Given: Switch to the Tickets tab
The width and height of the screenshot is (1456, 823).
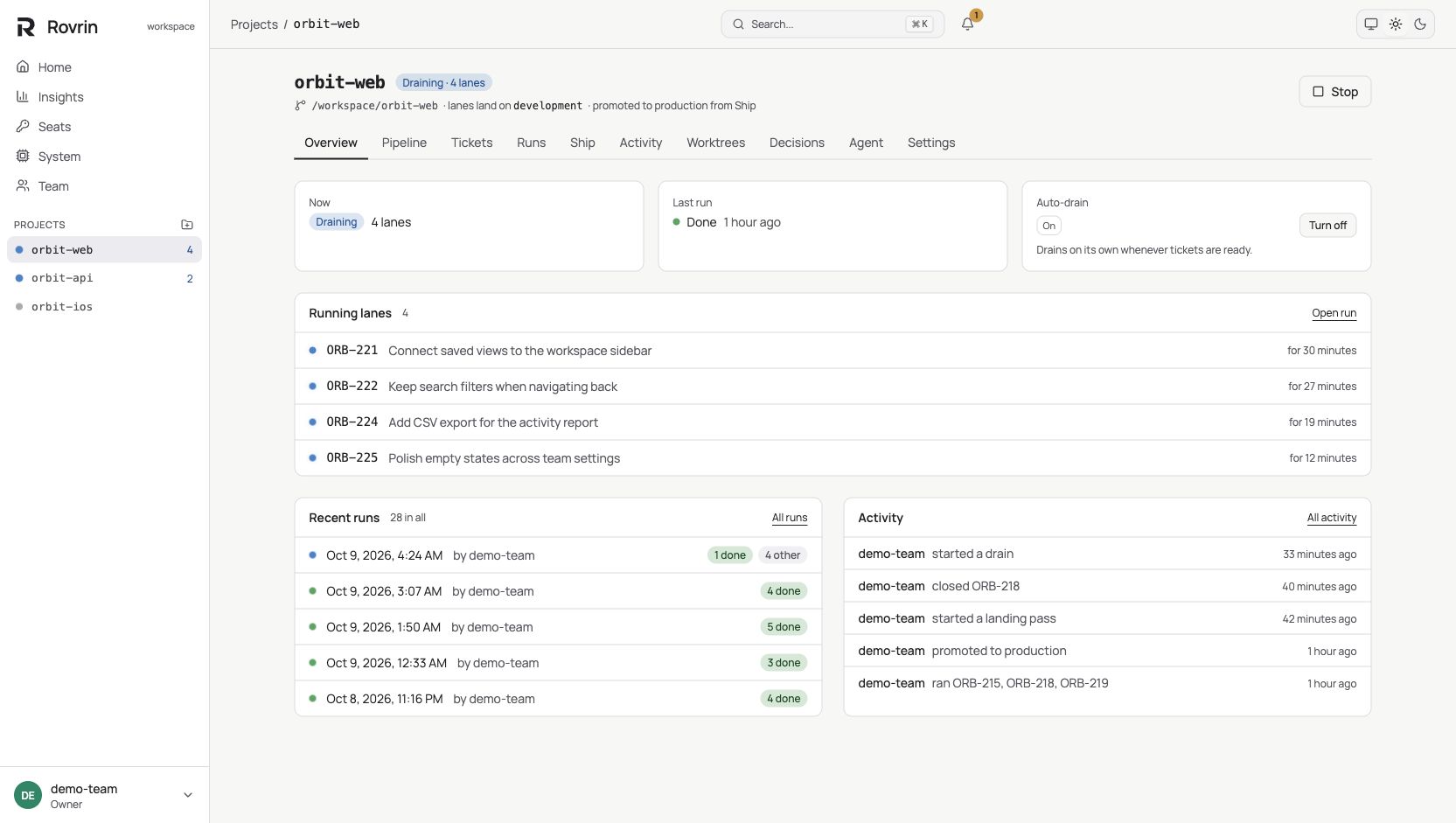Looking at the screenshot, I should pos(472,143).
